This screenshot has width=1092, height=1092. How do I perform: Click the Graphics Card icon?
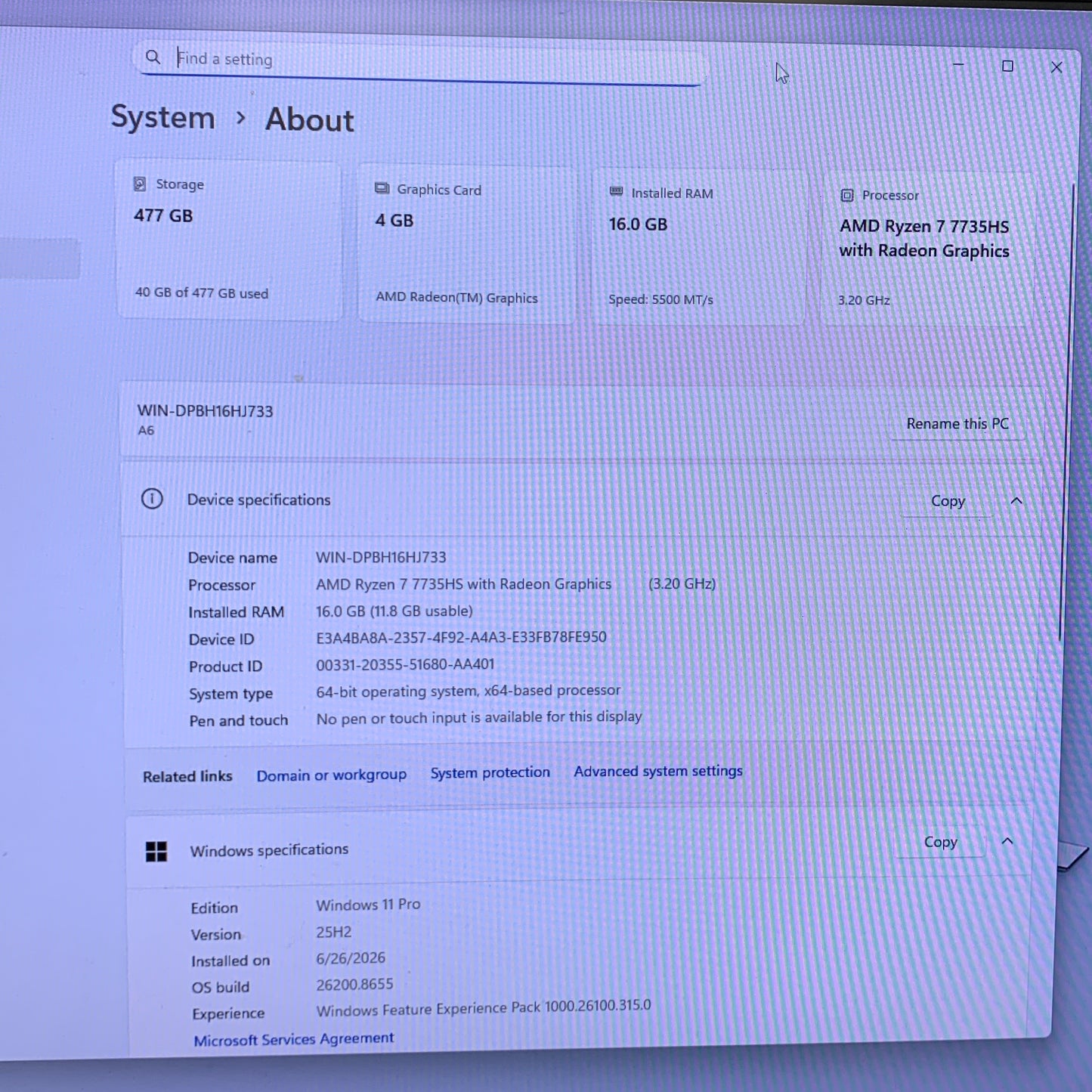click(382, 188)
